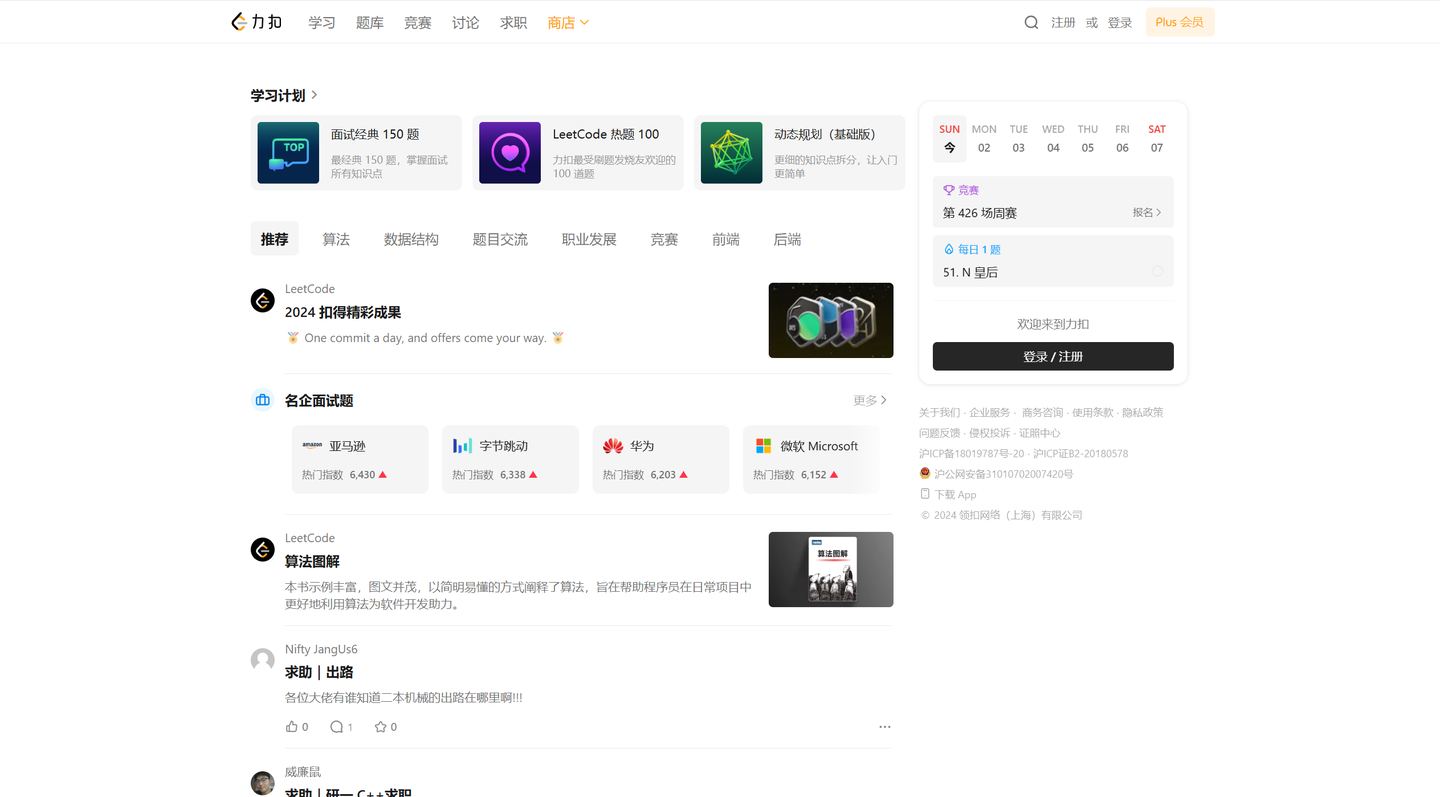
Task: Open the 竞赛 item in top navigation
Action: point(418,22)
